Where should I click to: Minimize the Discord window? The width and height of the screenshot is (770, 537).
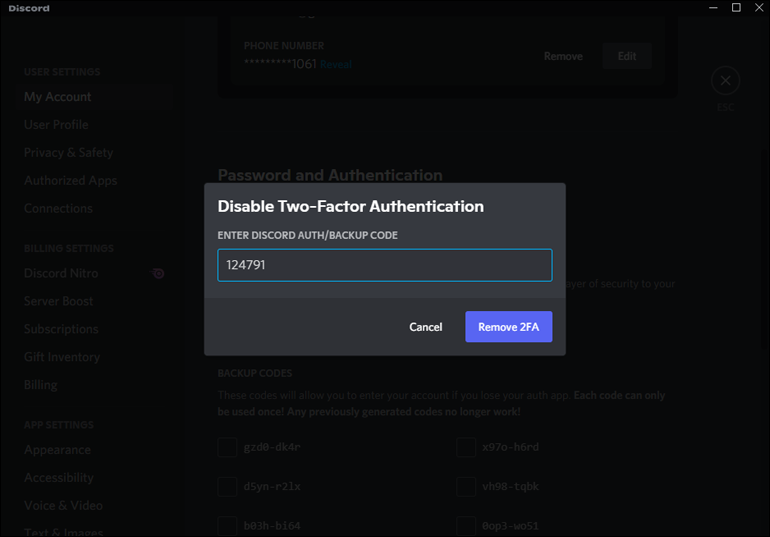[x=712, y=8]
